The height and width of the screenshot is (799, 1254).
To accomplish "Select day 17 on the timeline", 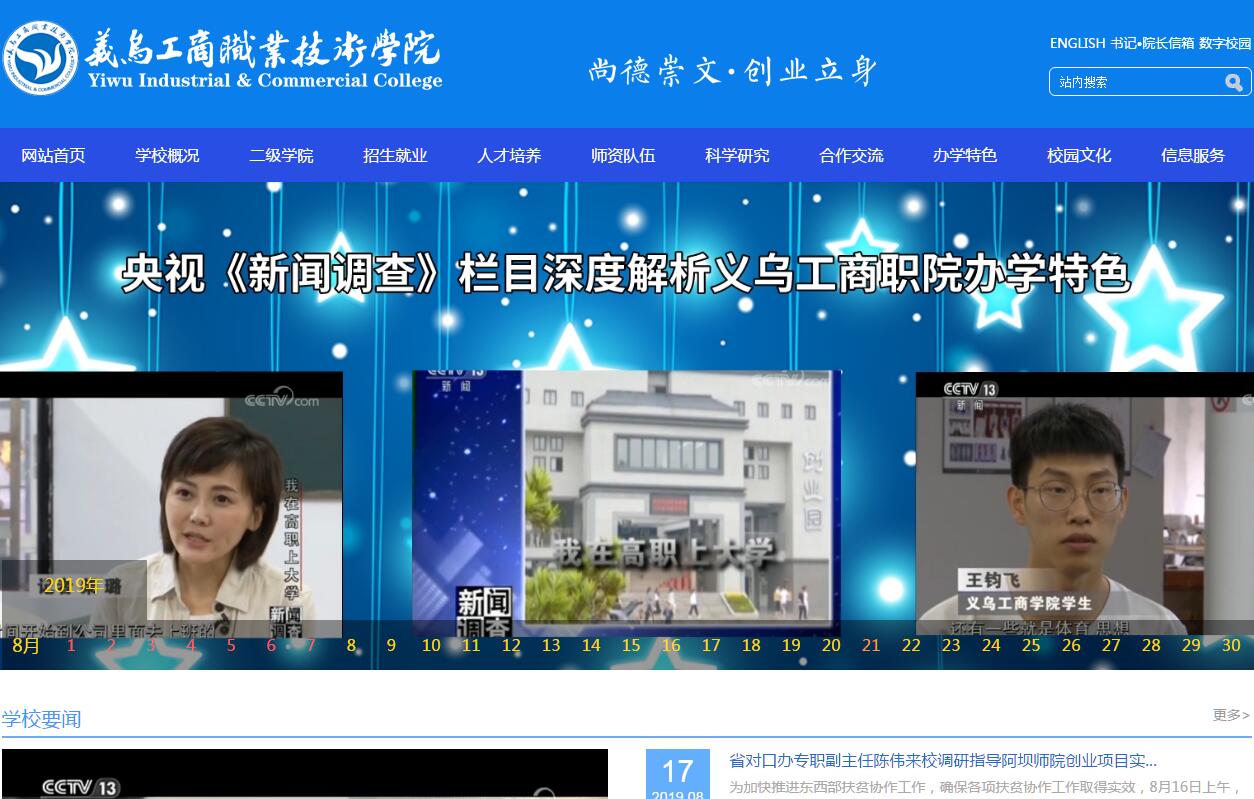I will point(711,645).
